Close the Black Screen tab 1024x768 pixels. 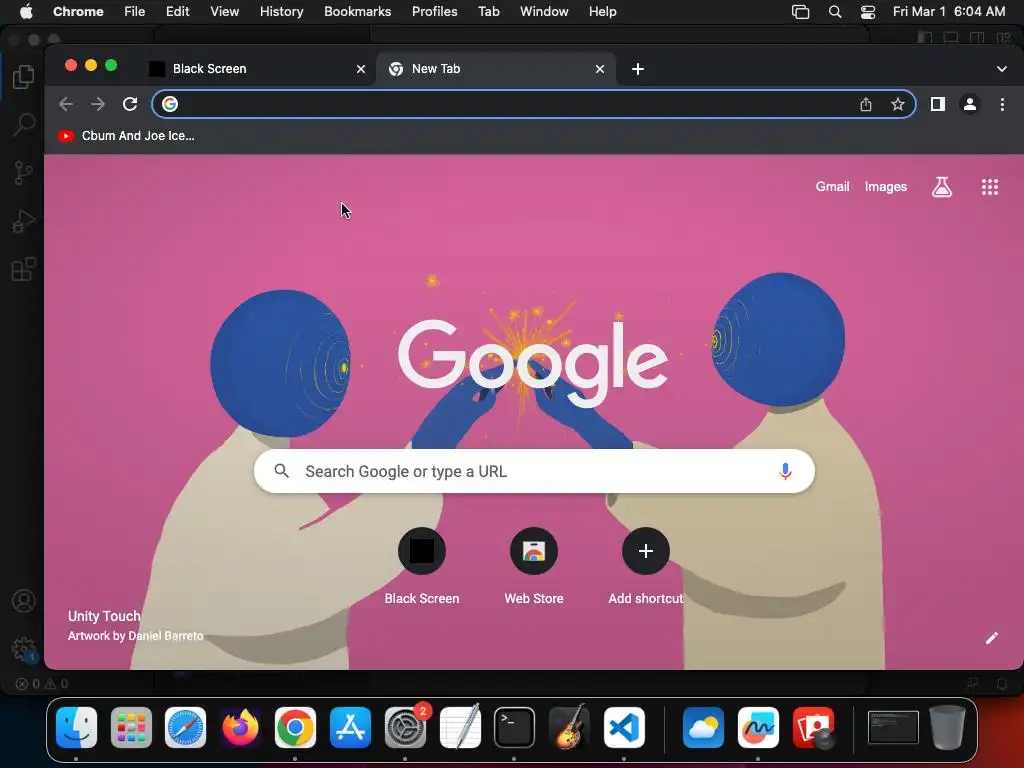(360, 69)
